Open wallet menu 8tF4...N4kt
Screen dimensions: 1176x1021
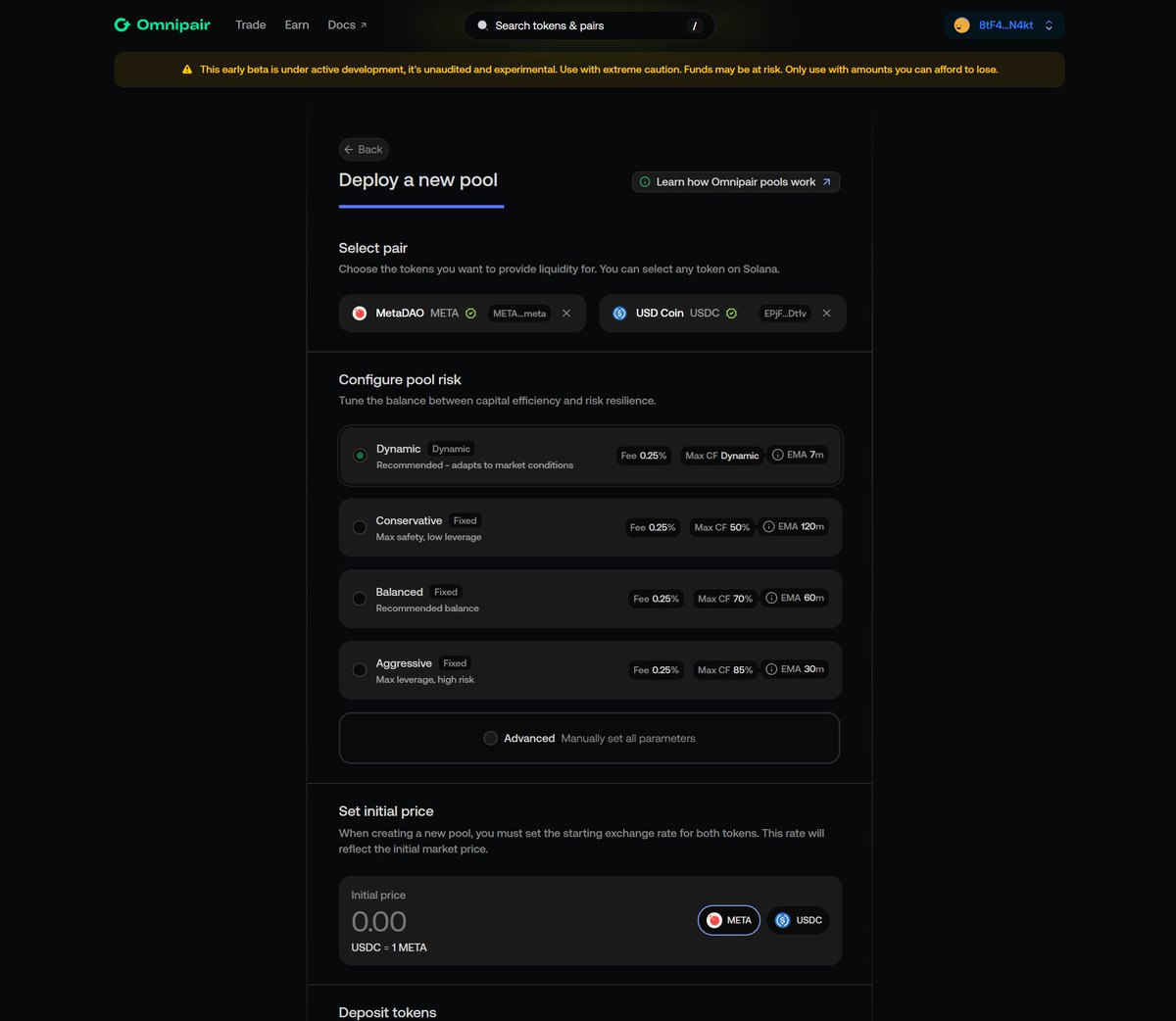pyautogui.click(x=1004, y=25)
